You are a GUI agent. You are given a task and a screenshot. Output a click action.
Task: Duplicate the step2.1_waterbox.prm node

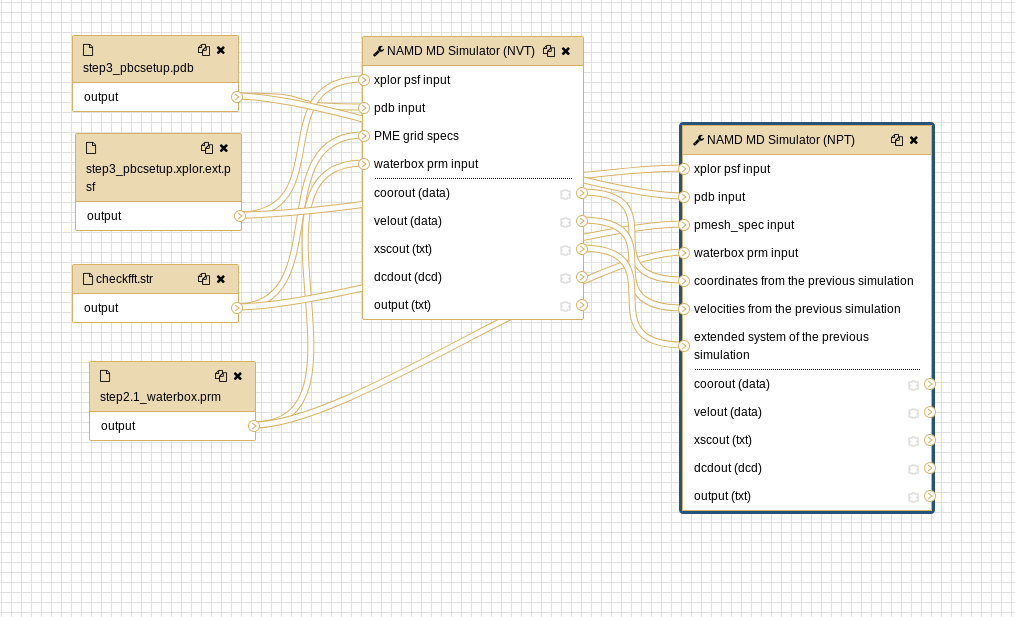pos(221,376)
